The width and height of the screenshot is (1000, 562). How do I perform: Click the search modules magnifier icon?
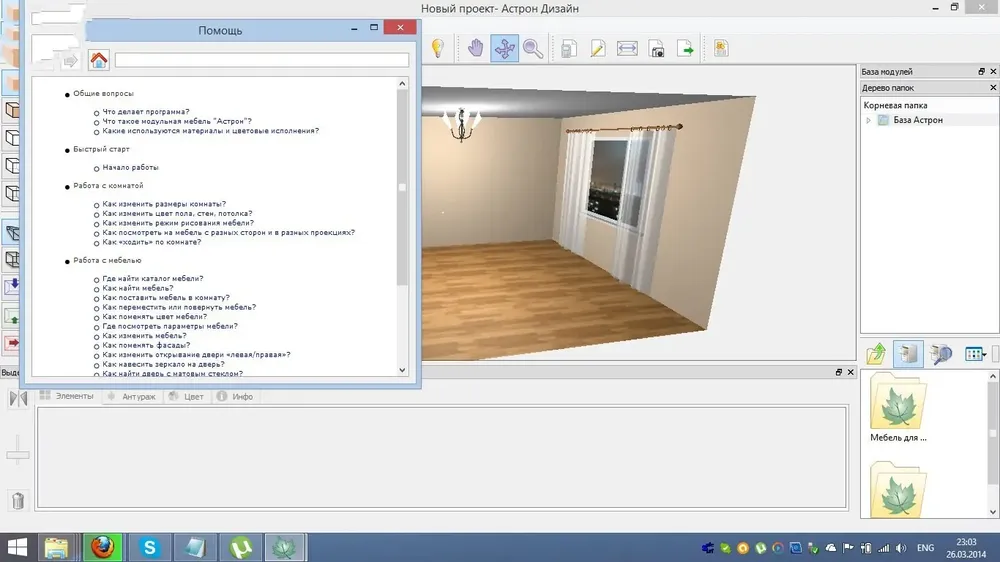tap(940, 353)
